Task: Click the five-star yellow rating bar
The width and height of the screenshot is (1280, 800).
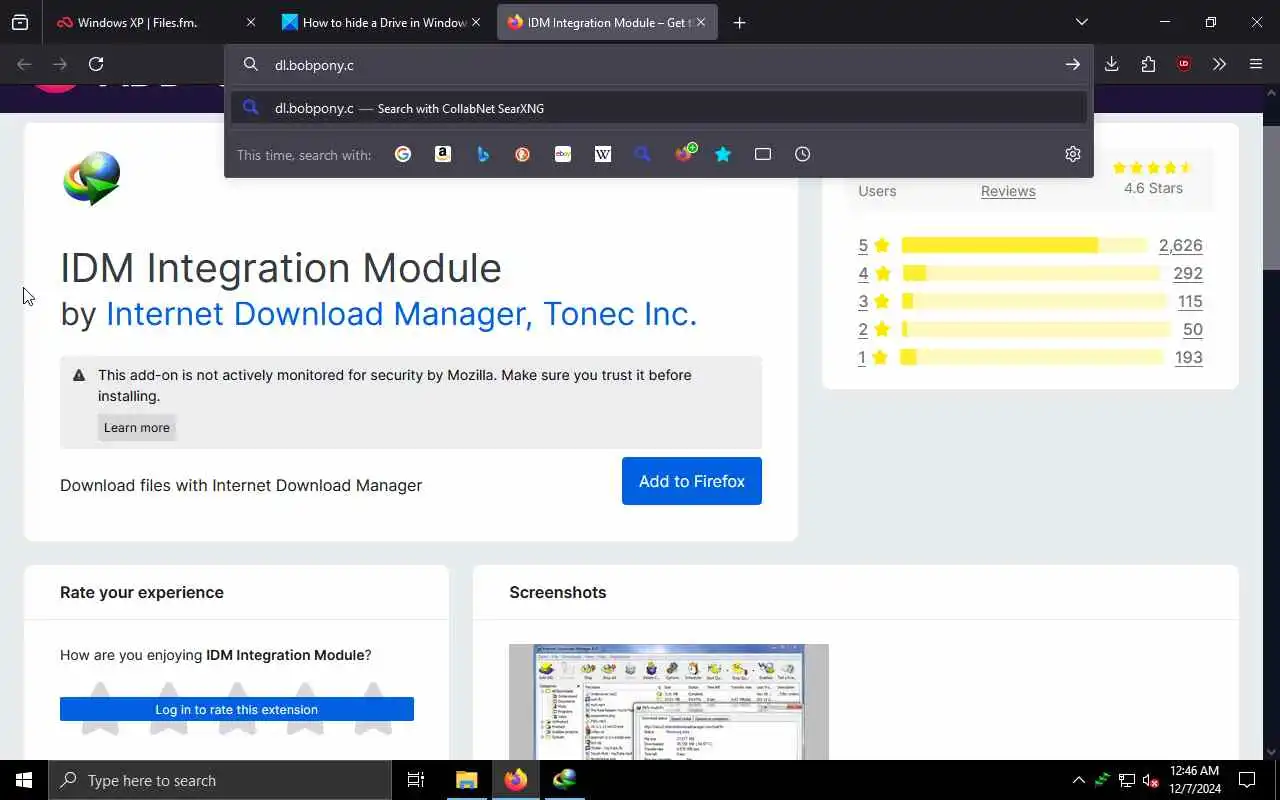Action: [1024, 245]
